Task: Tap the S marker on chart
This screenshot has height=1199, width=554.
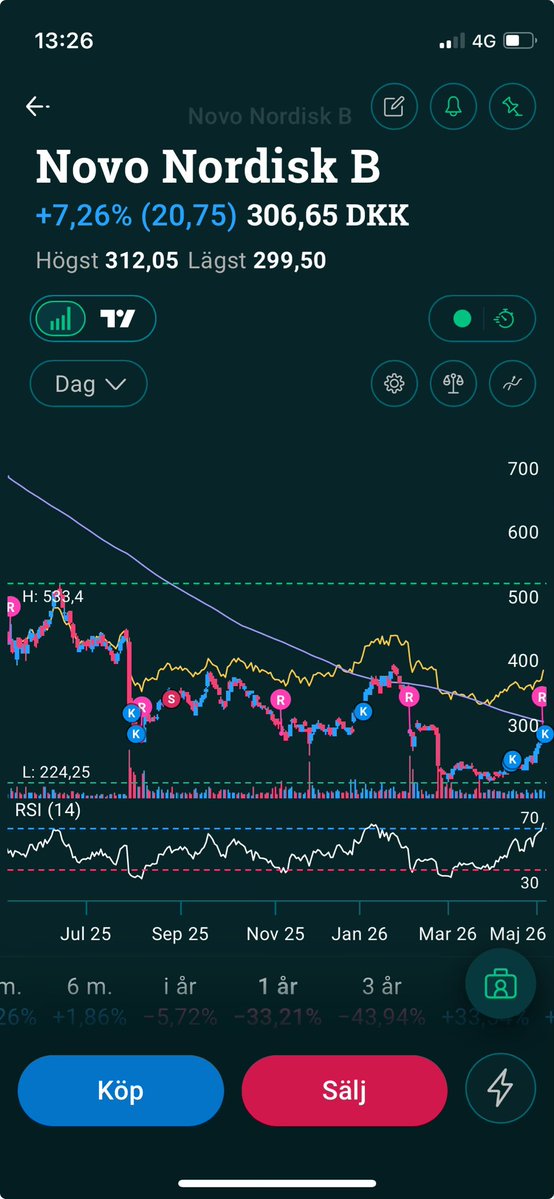Action: pos(171,698)
